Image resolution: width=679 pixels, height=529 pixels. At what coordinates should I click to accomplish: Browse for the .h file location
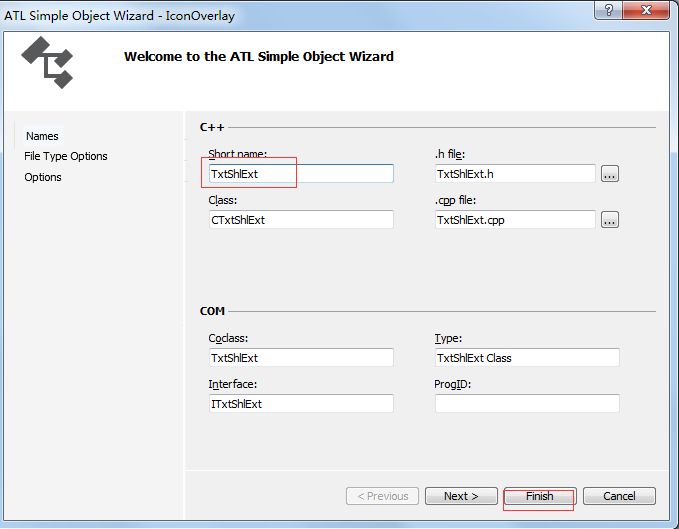tap(610, 174)
